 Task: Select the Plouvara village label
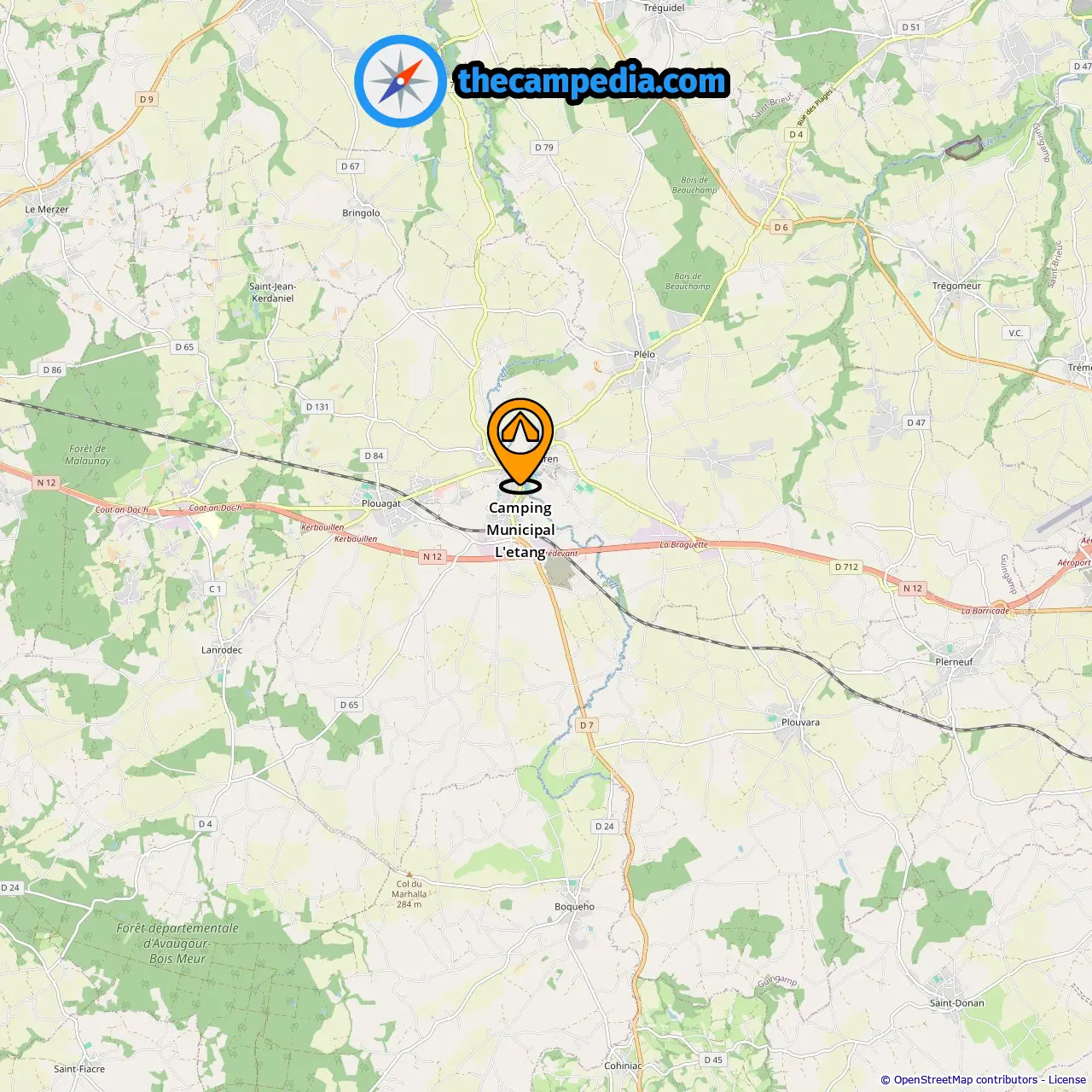pos(800,723)
